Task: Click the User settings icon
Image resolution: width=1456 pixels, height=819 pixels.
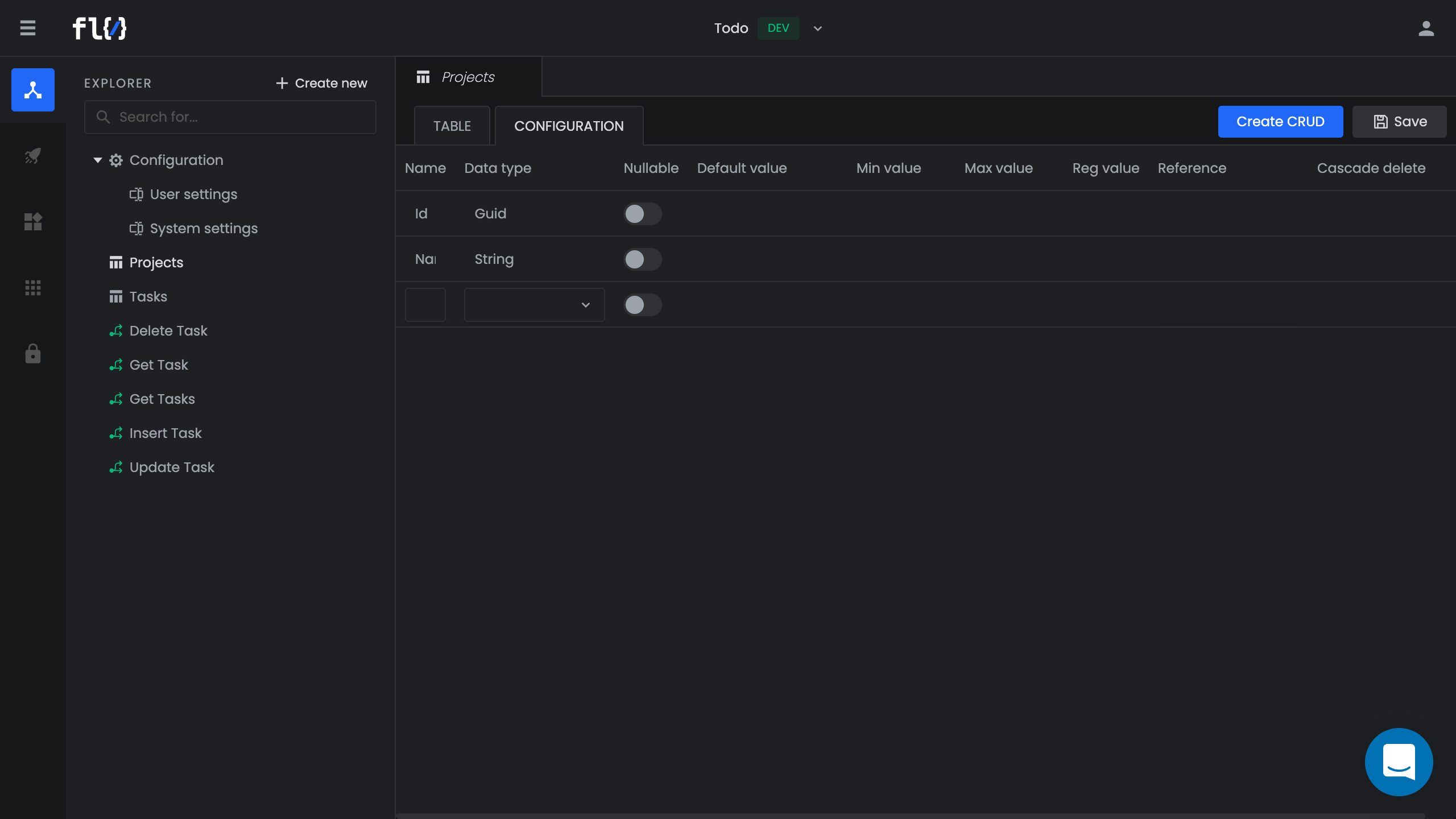Action: click(136, 195)
